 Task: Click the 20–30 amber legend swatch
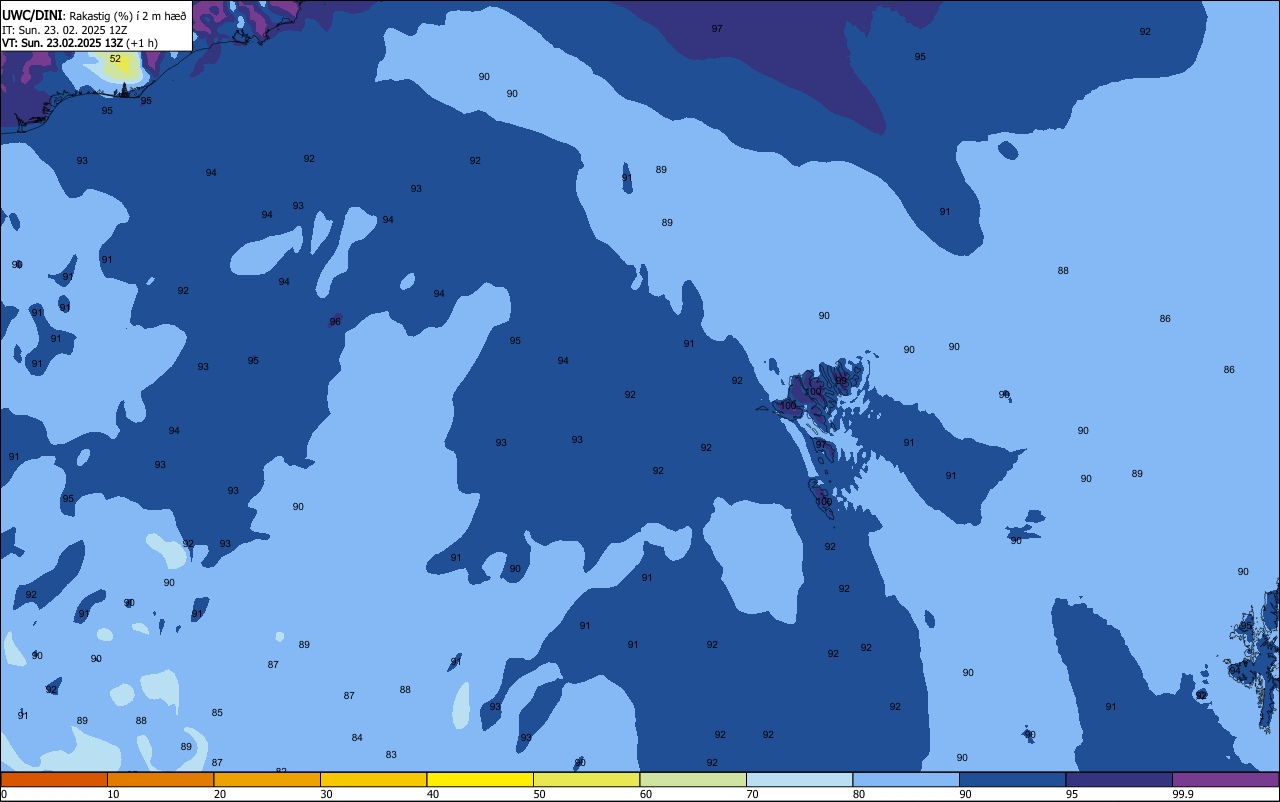click(267, 779)
